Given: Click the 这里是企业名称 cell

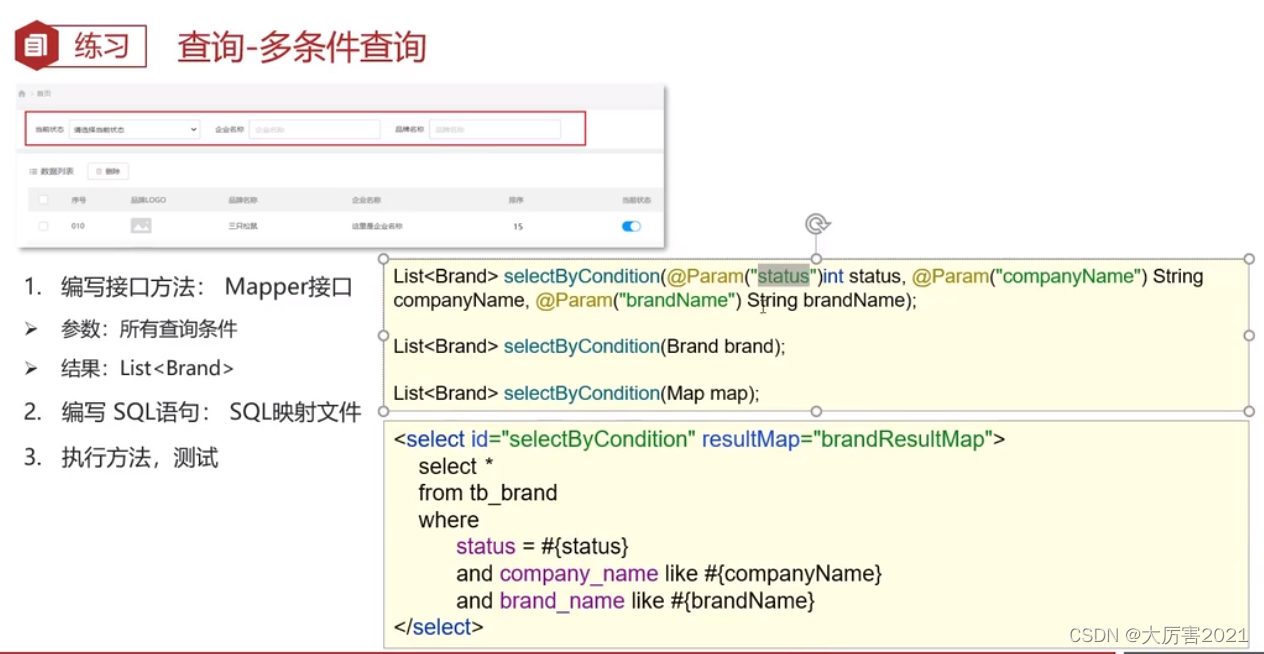Looking at the screenshot, I should pos(377,226).
